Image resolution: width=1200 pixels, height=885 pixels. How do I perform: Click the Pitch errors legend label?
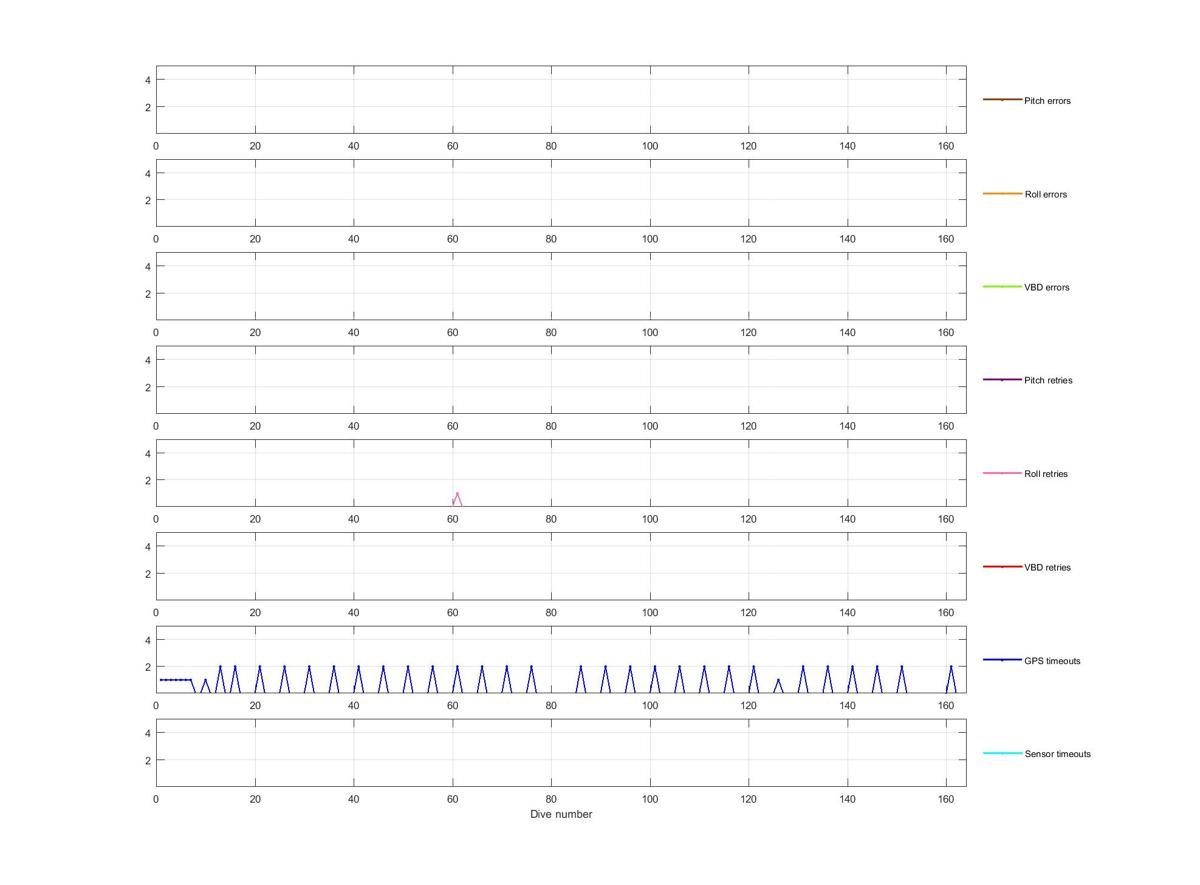pyautogui.click(x=1047, y=101)
